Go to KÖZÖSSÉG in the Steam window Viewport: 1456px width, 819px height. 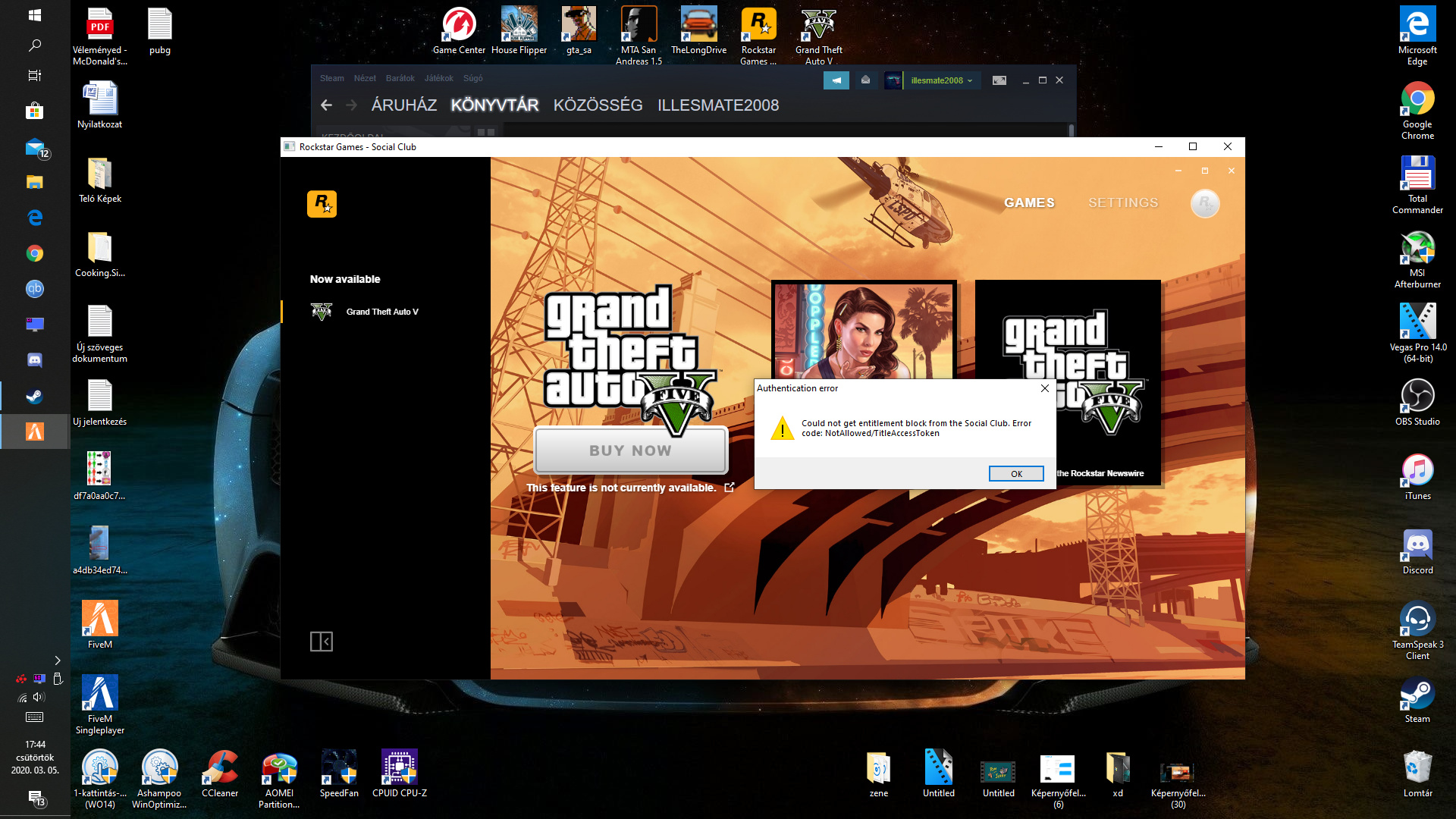pyautogui.click(x=598, y=105)
